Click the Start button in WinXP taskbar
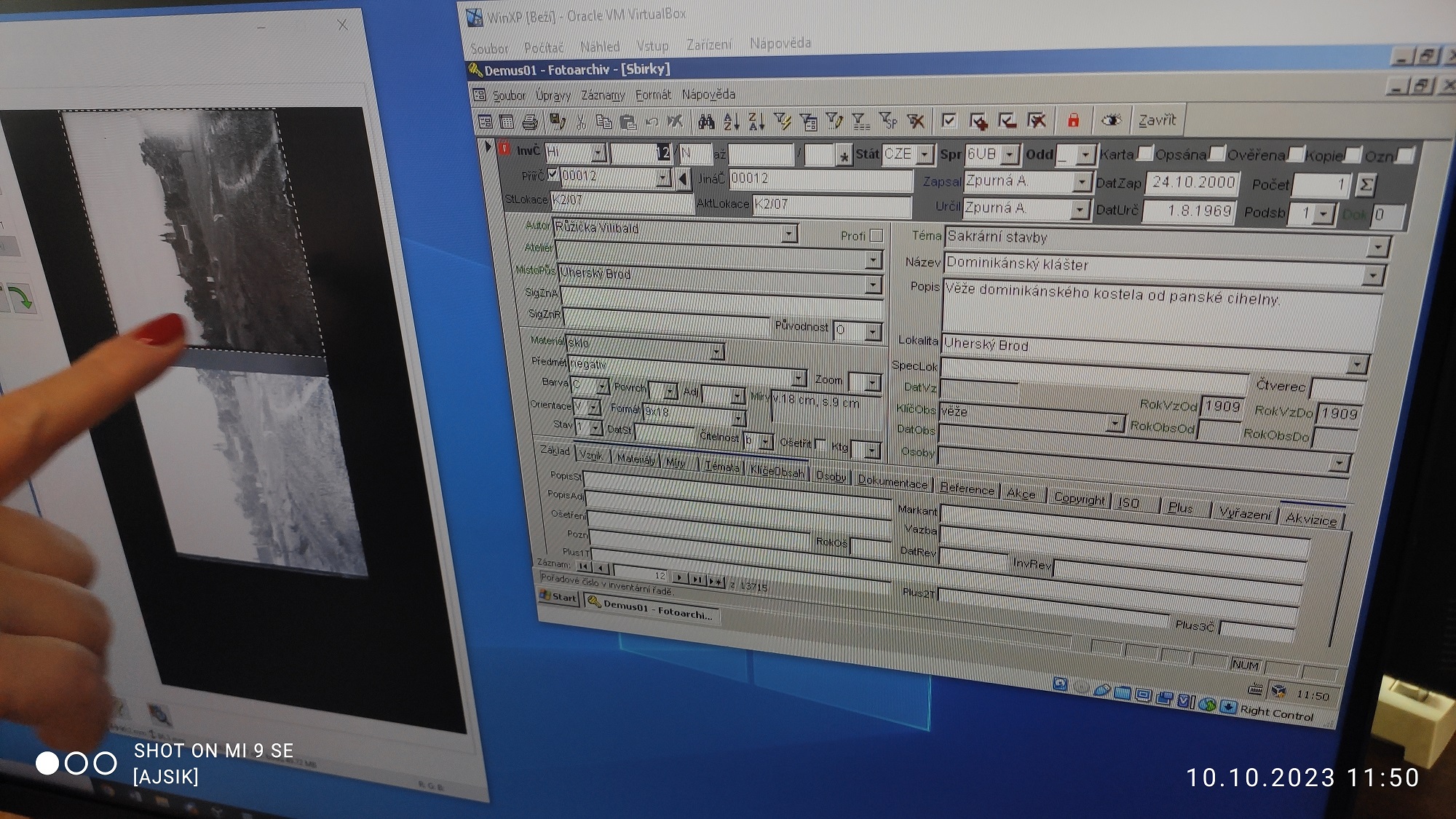Screen dimensions: 1456x819 (558, 597)
